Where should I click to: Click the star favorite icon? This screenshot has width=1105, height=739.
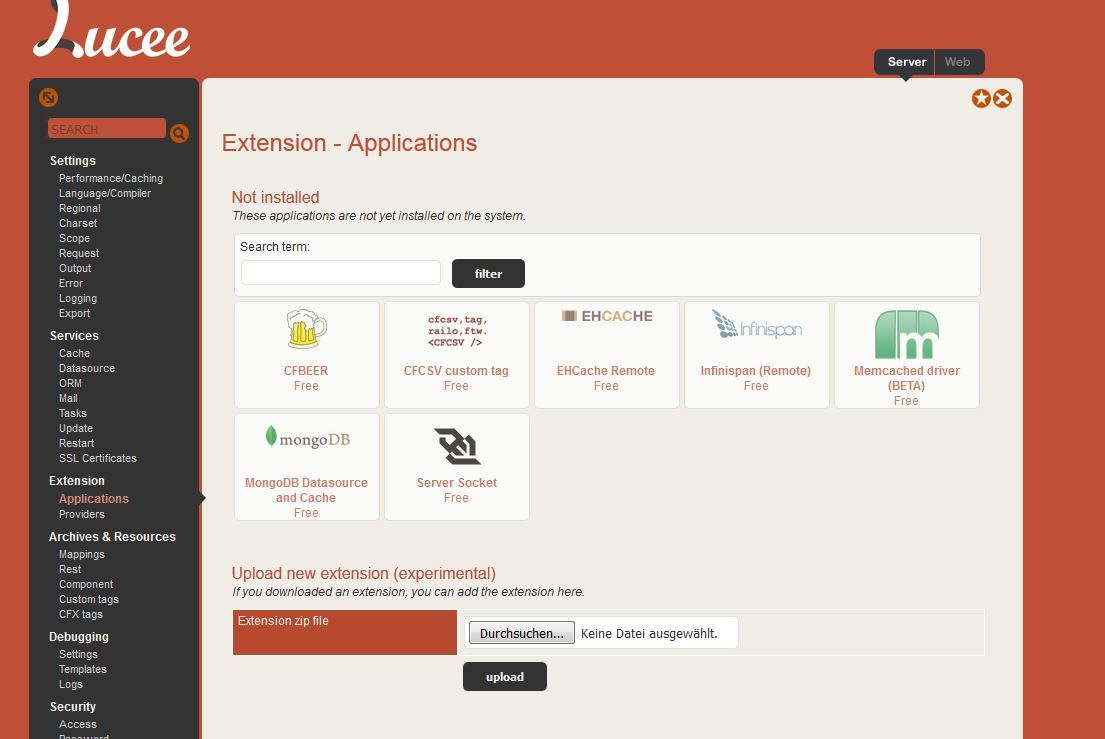[981, 99]
